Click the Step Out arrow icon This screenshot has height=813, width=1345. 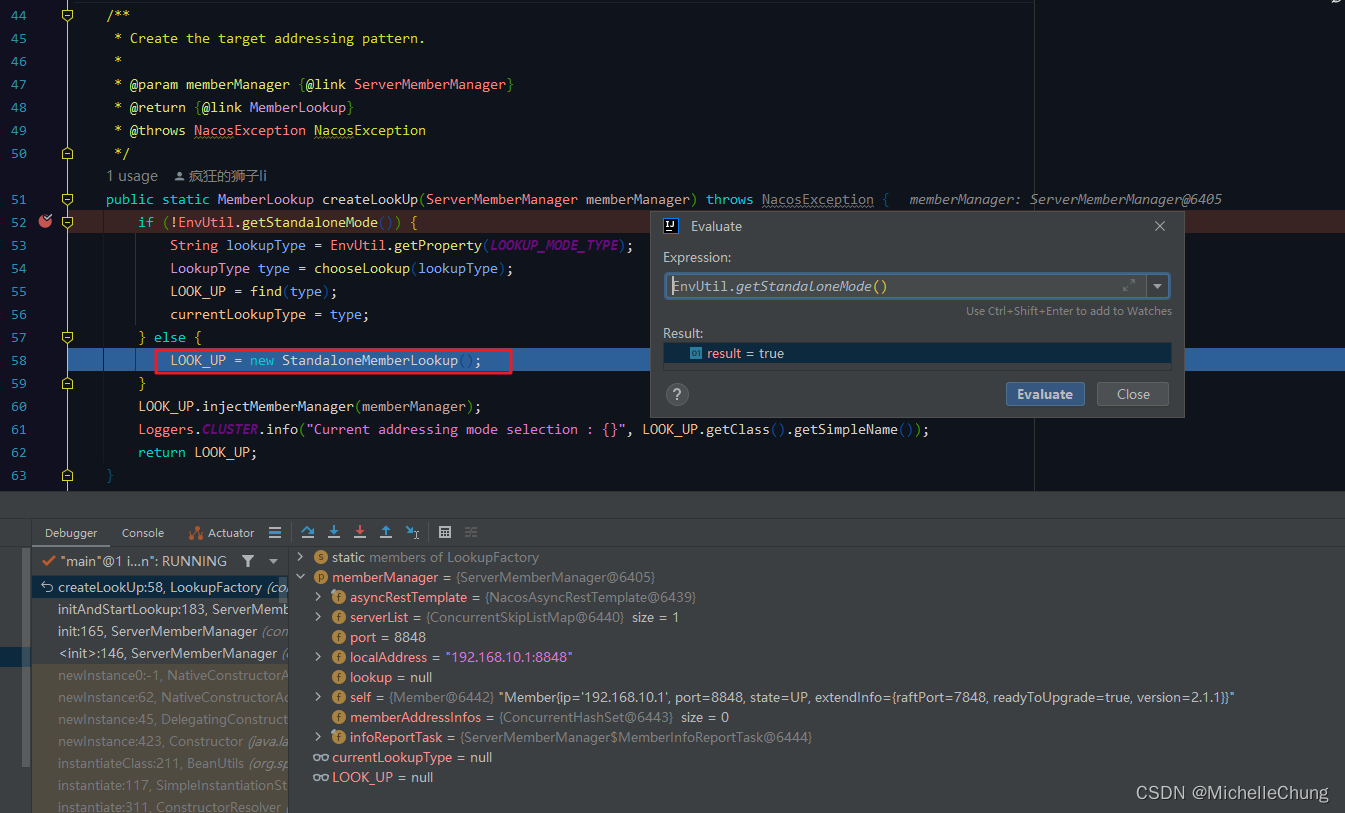pyautogui.click(x=386, y=532)
